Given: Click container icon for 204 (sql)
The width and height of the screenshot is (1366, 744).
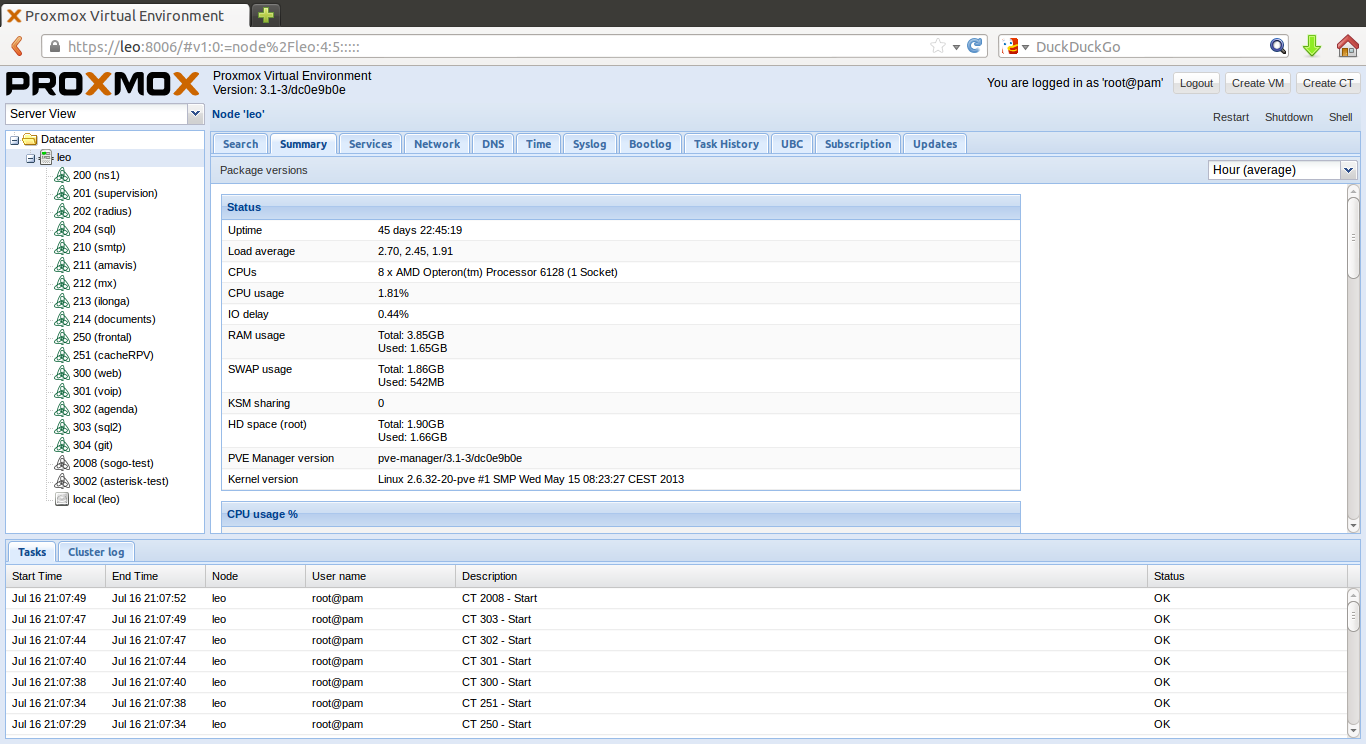Looking at the screenshot, I should (x=62, y=229).
